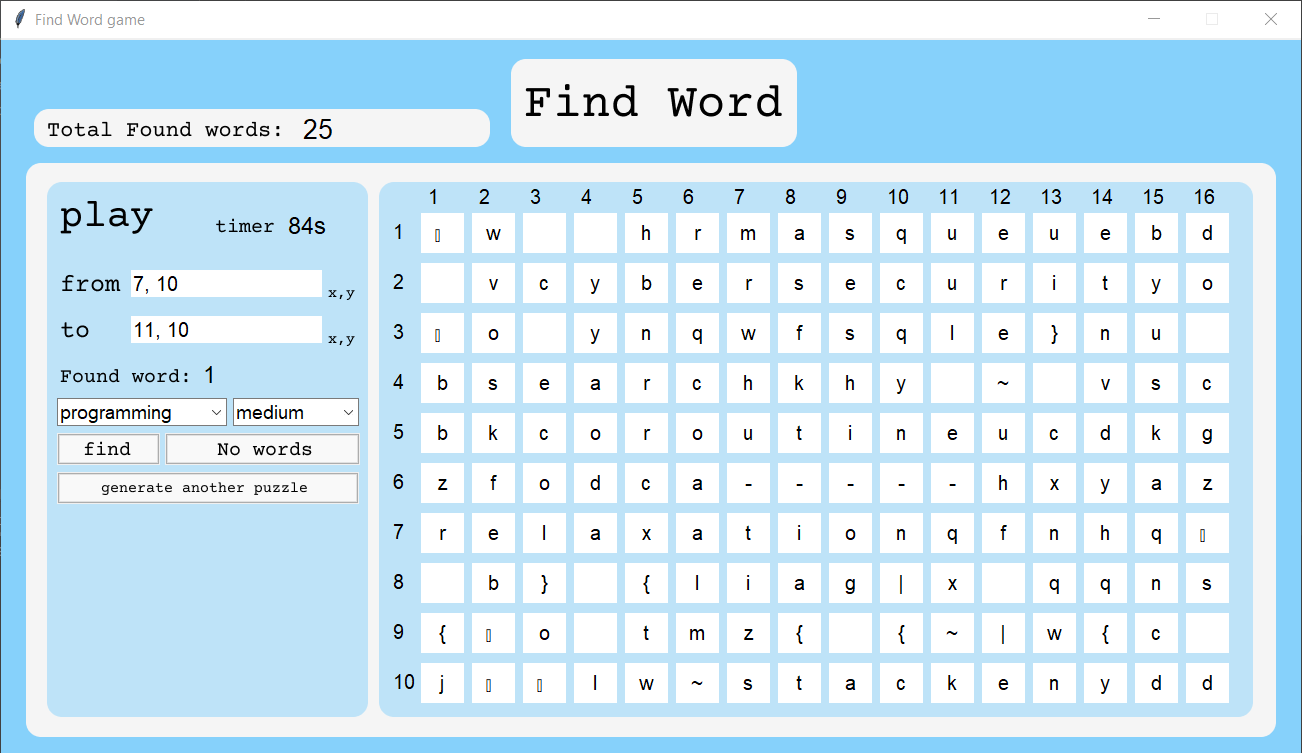Click the Find Word title header

click(x=653, y=101)
